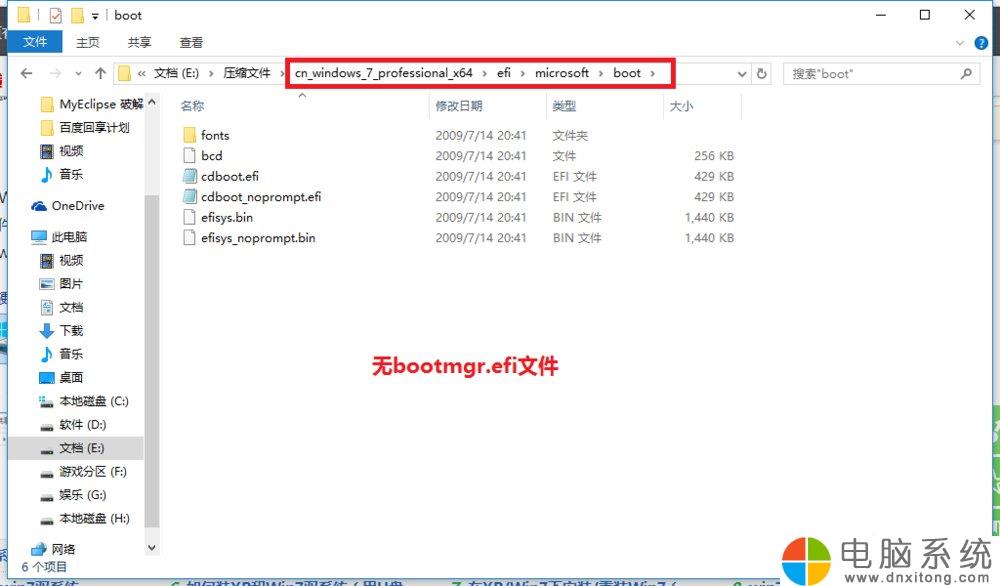Viewport: 1000px width, 586px height.
Task: Click the search magnifier icon
Action: click(966, 74)
